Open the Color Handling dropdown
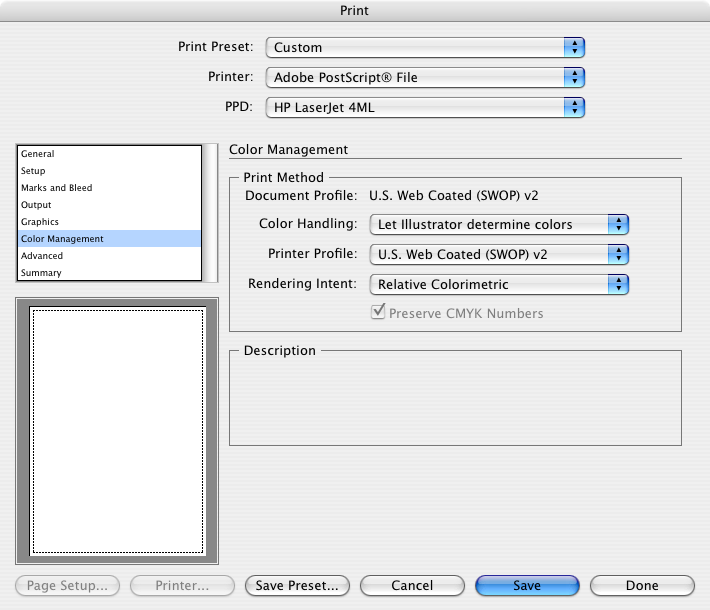The image size is (710, 610). 498,225
